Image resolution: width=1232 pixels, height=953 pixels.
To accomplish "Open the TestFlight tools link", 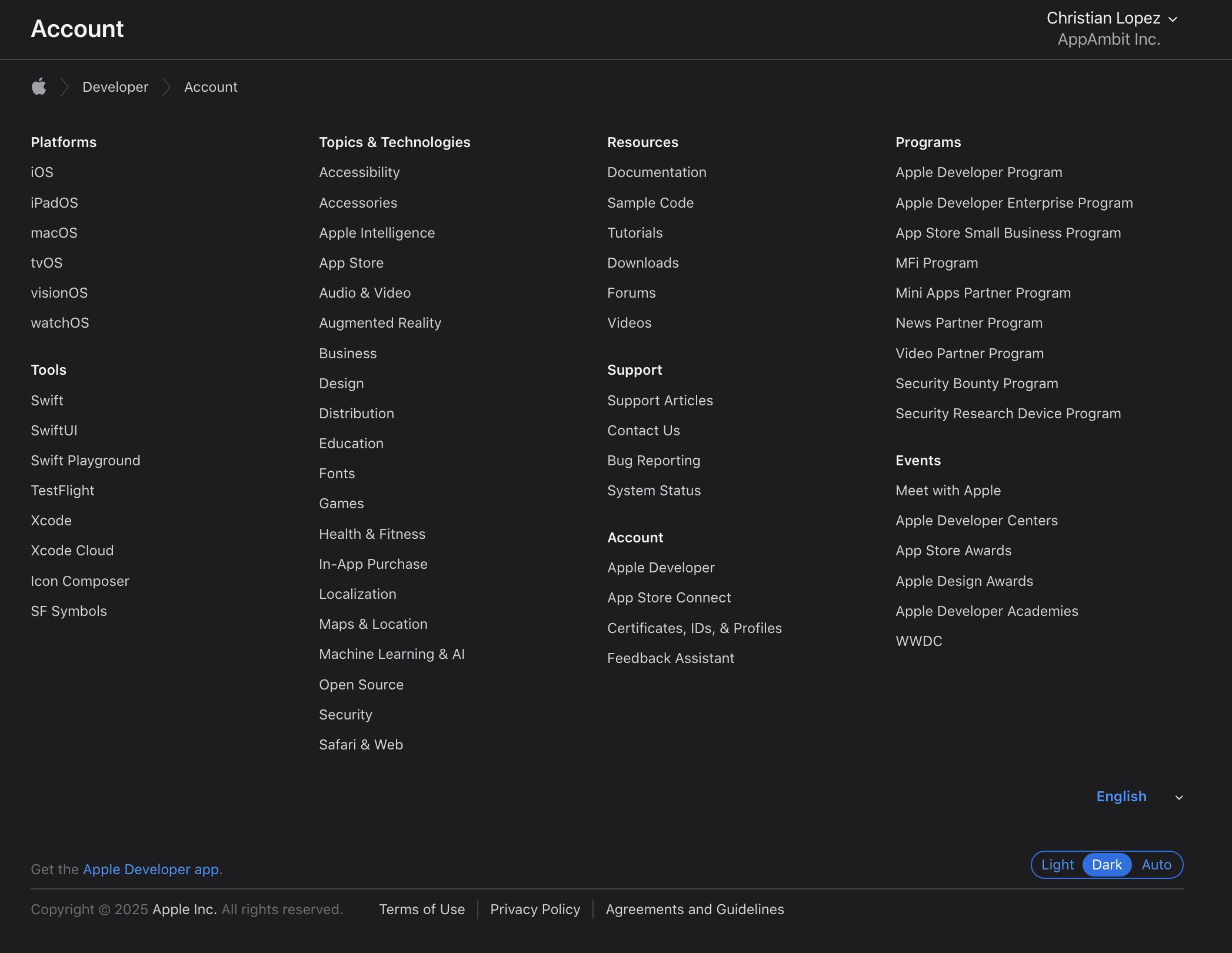I will click(x=62, y=491).
